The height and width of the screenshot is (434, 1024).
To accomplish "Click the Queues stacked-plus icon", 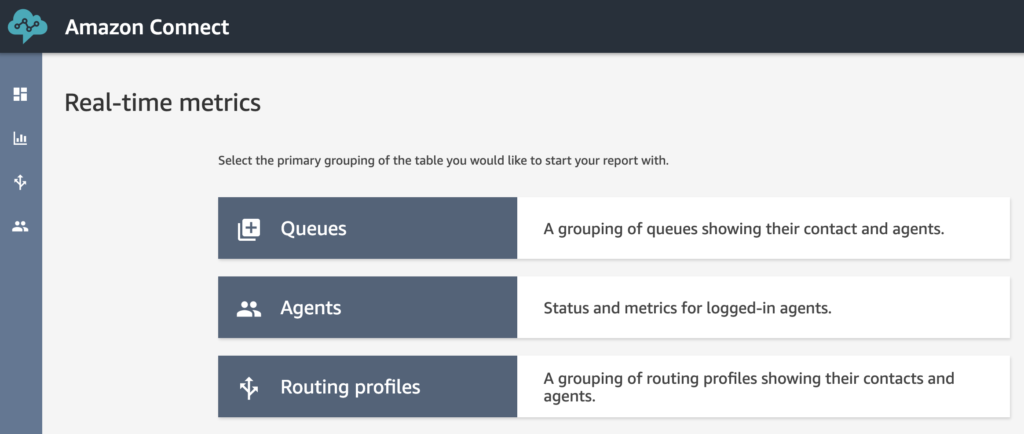I will click(249, 229).
